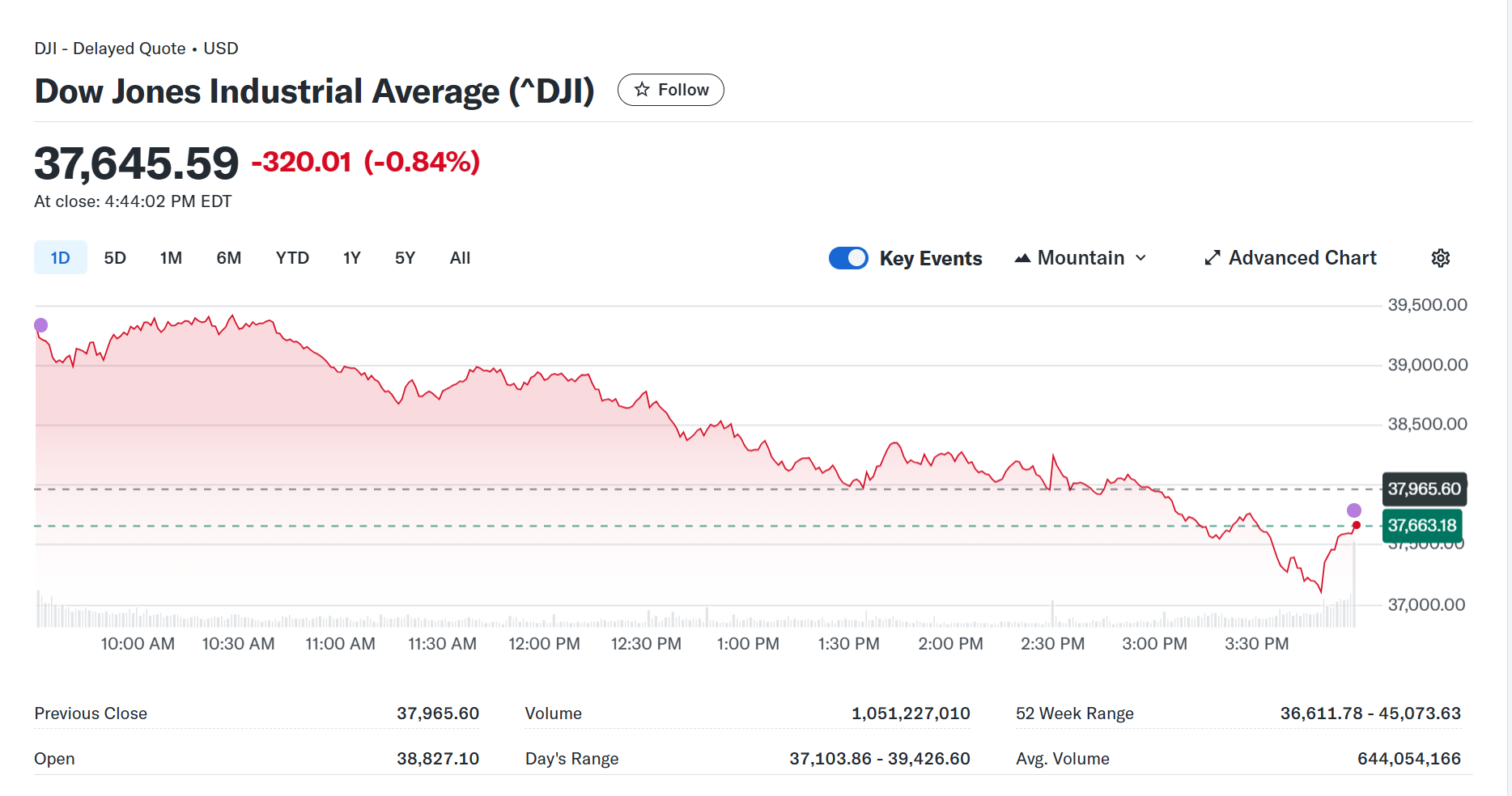Viewport: 1512px width, 796px height.
Task: Select the 1M range tab
Action: (x=171, y=258)
